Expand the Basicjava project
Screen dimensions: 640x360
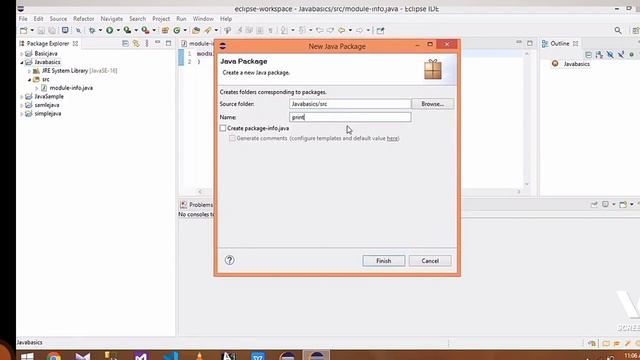(x=22, y=53)
